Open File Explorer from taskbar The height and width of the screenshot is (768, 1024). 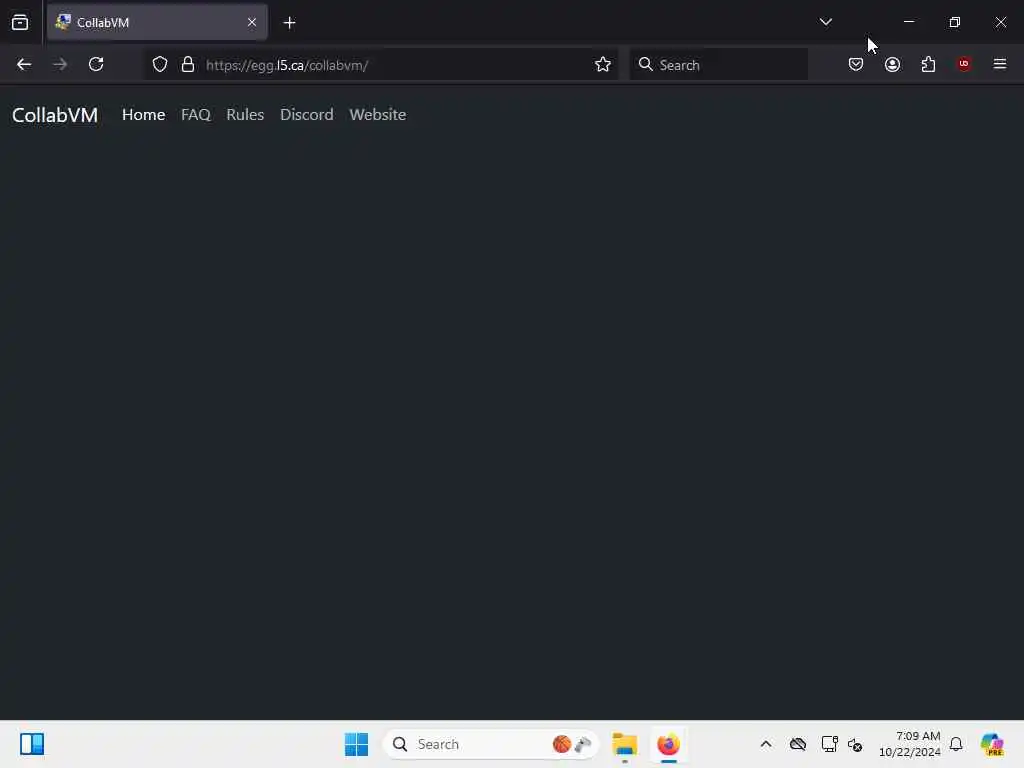pyautogui.click(x=625, y=744)
